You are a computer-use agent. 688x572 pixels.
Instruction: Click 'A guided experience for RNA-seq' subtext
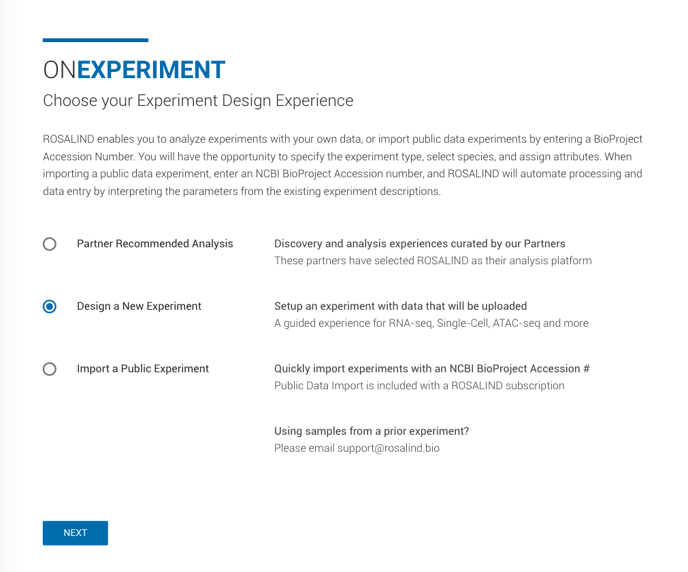point(431,323)
